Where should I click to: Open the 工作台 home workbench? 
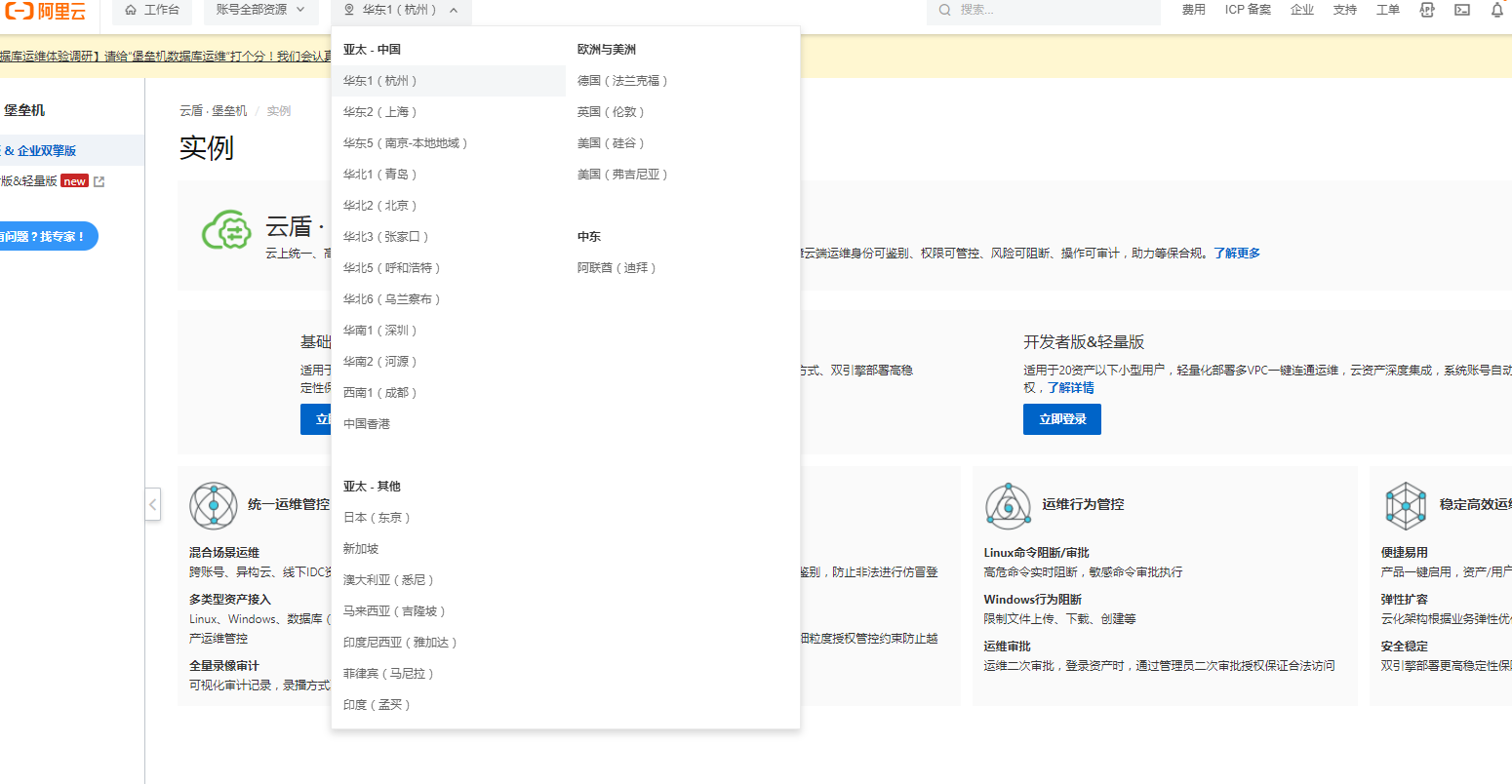pyautogui.click(x=152, y=10)
